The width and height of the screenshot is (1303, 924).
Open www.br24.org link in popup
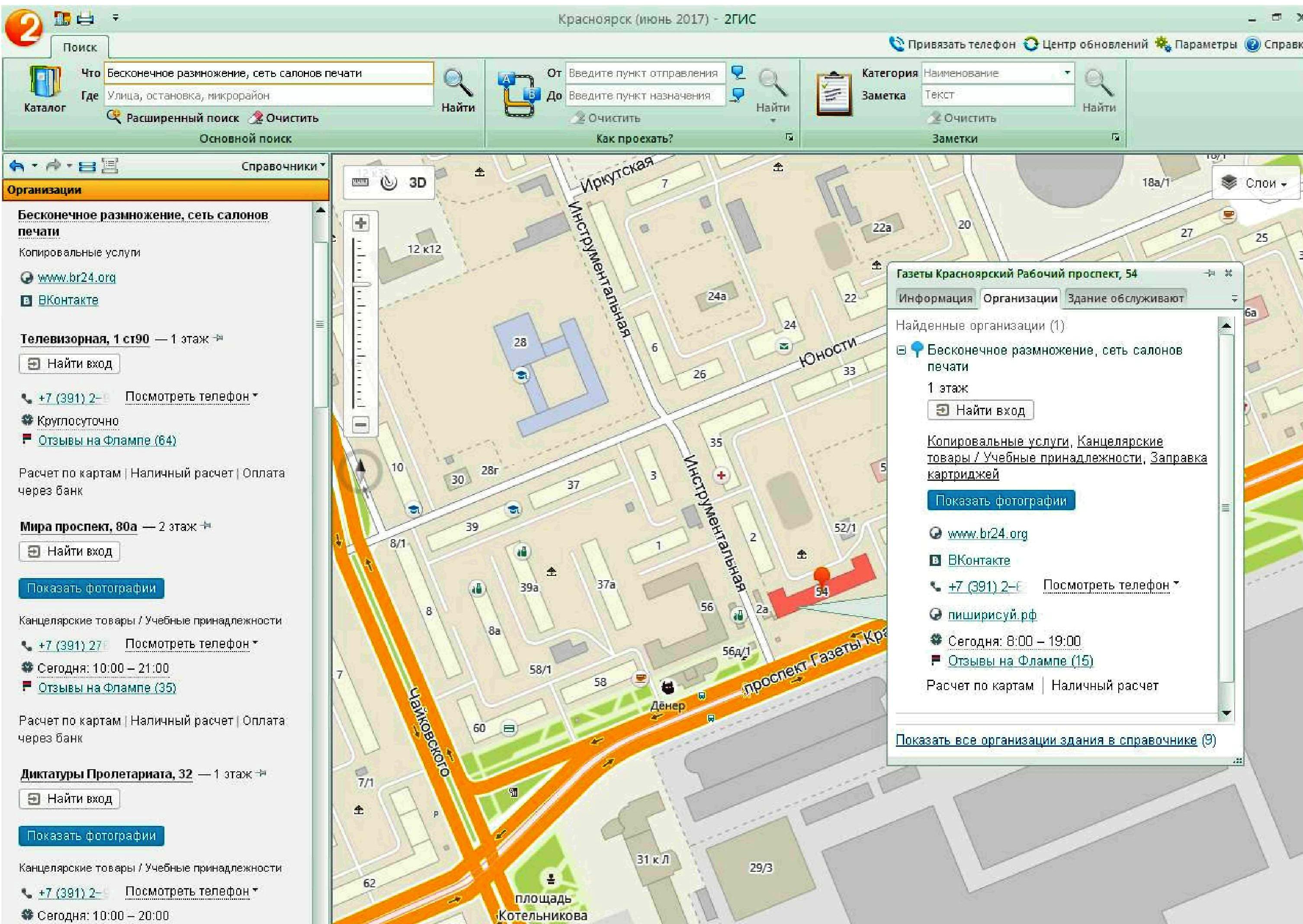[x=987, y=534]
